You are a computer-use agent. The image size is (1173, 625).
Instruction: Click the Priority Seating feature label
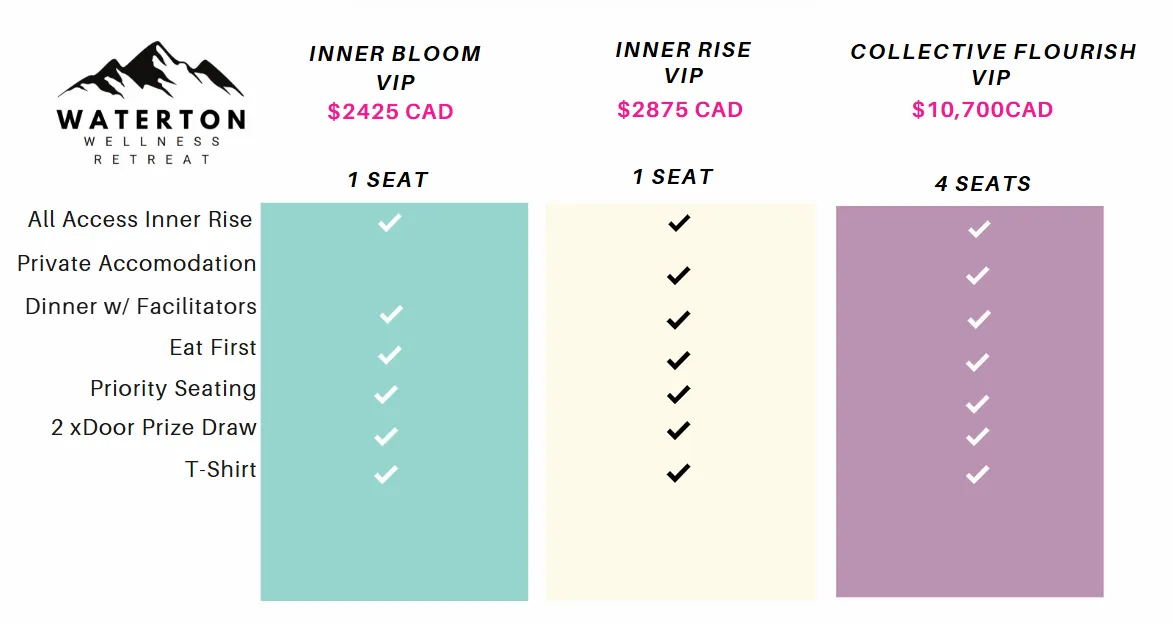coord(173,389)
